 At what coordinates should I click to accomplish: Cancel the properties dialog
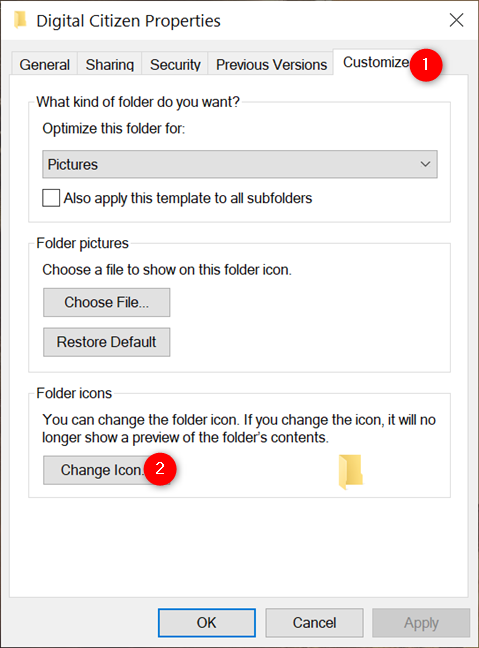315,623
